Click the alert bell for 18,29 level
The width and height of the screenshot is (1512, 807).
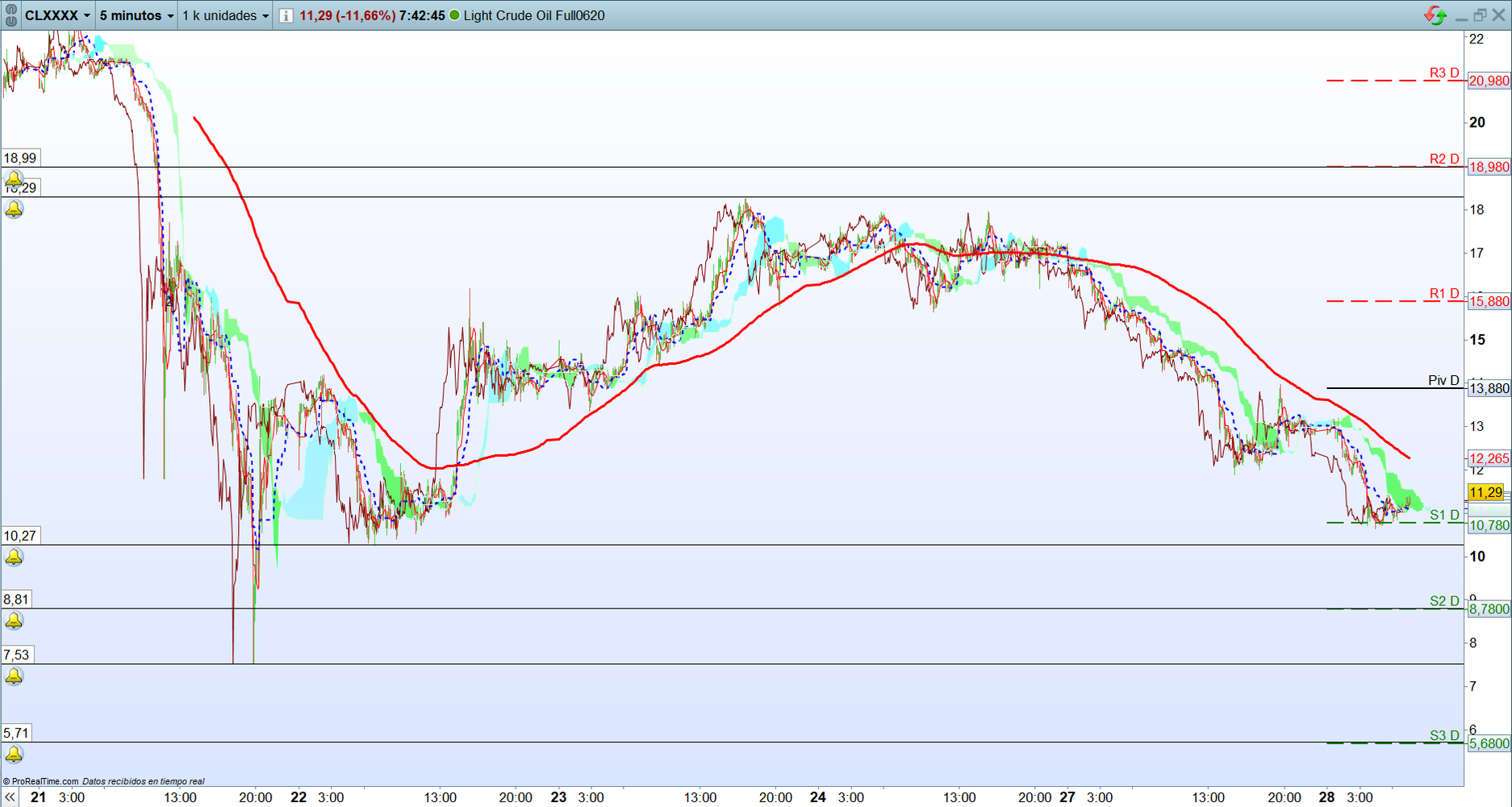[x=14, y=209]
